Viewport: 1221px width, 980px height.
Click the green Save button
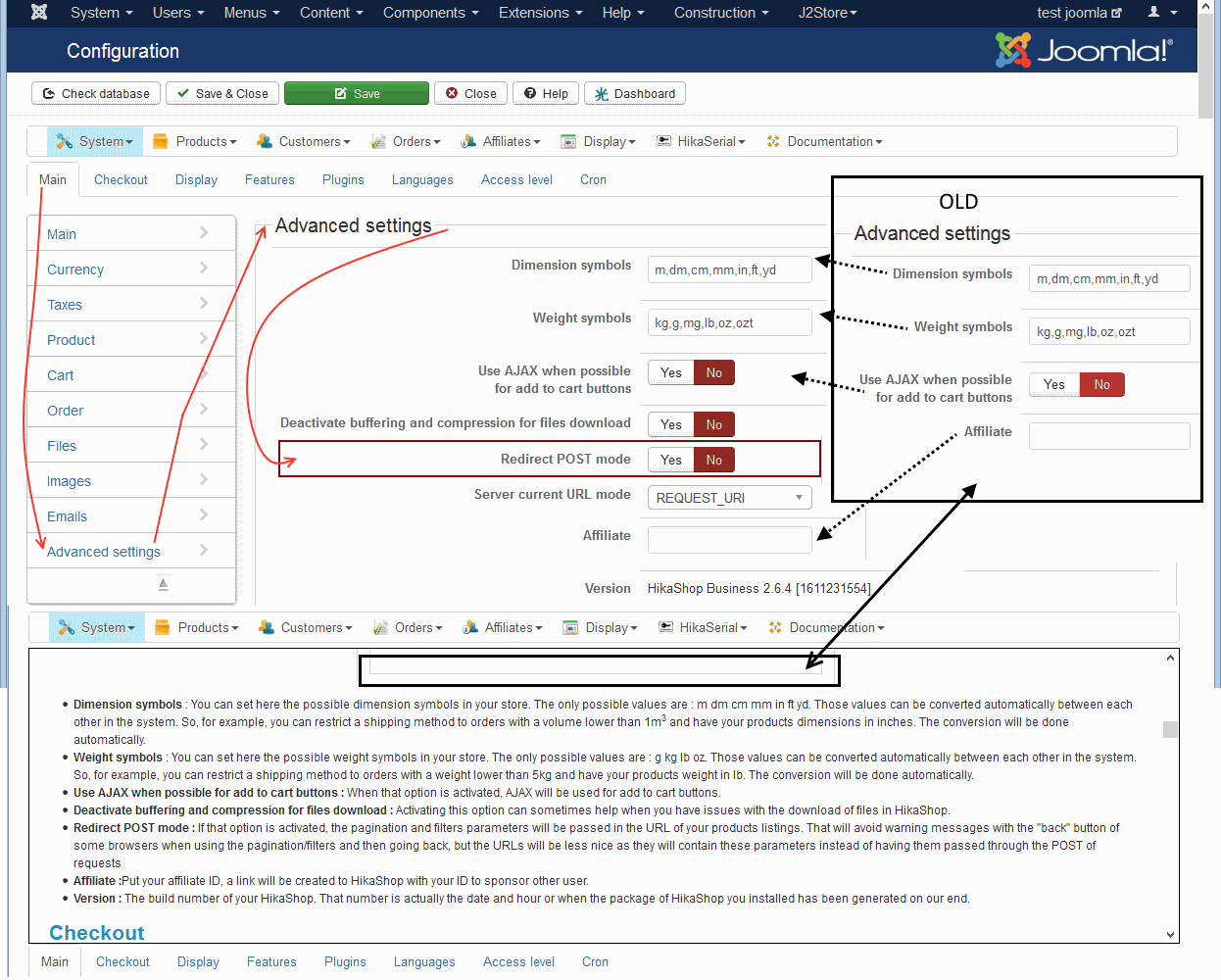point(357,93)
